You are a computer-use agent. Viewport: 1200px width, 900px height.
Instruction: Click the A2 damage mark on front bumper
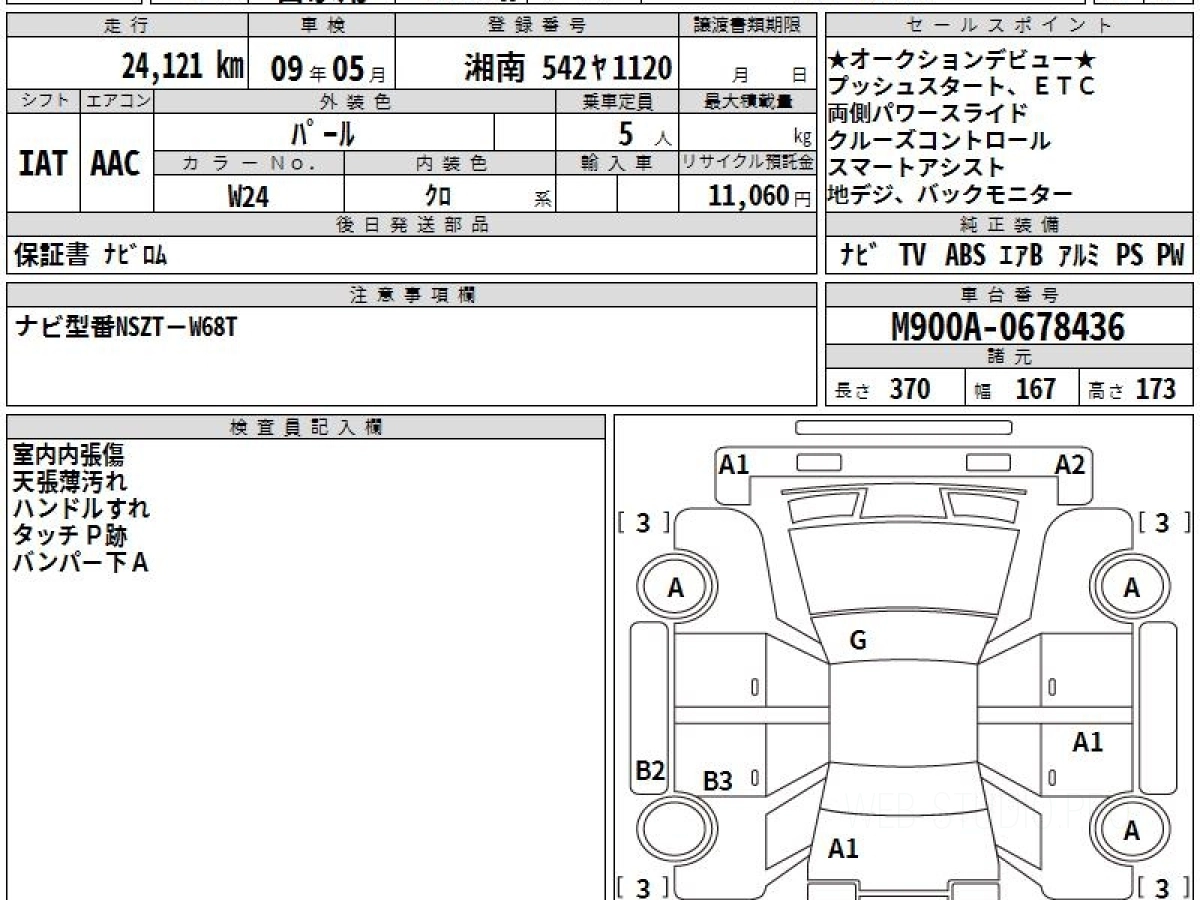(x=1069, y=464)
